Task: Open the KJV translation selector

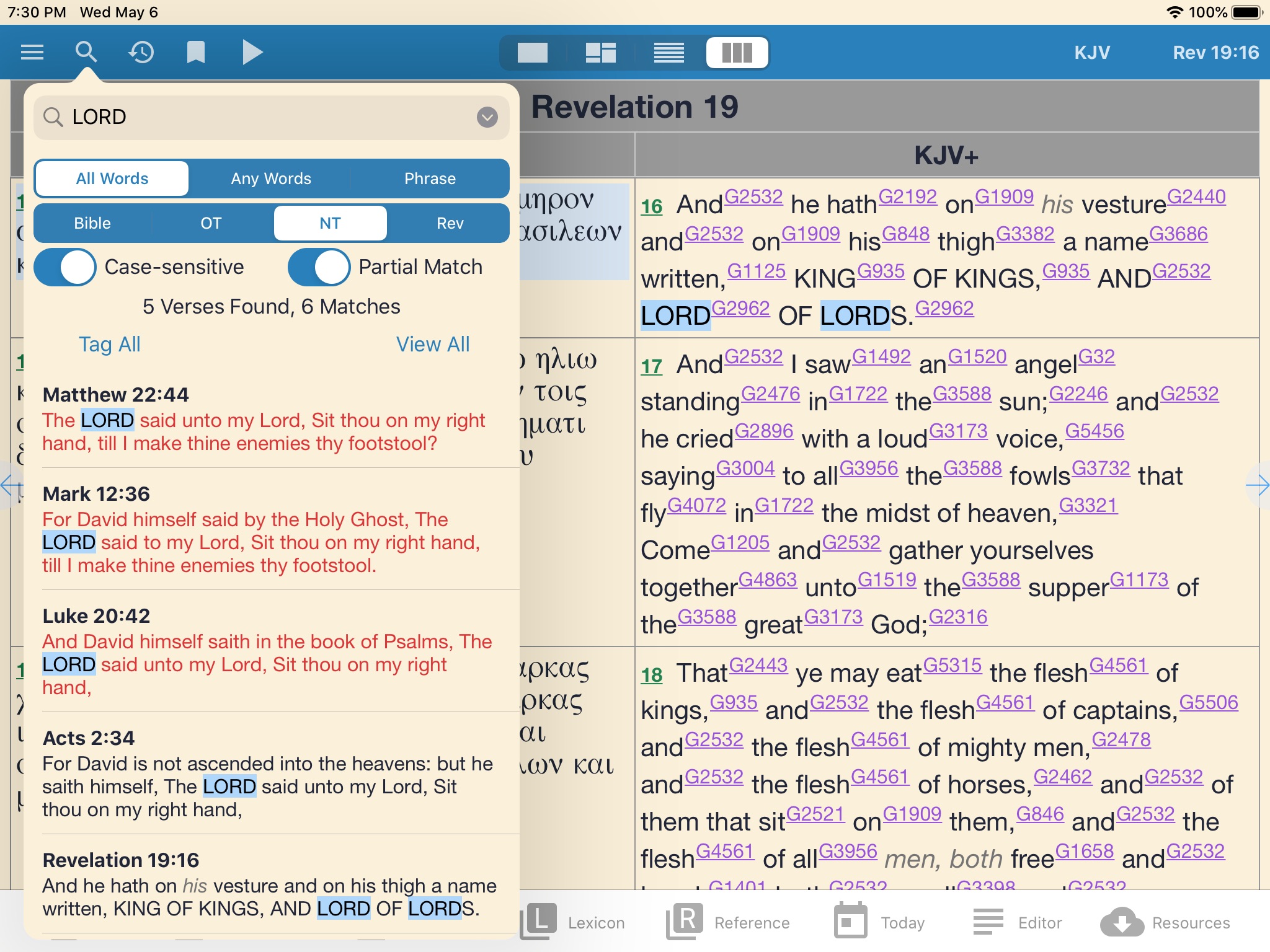Action: tap(1091, 53)
